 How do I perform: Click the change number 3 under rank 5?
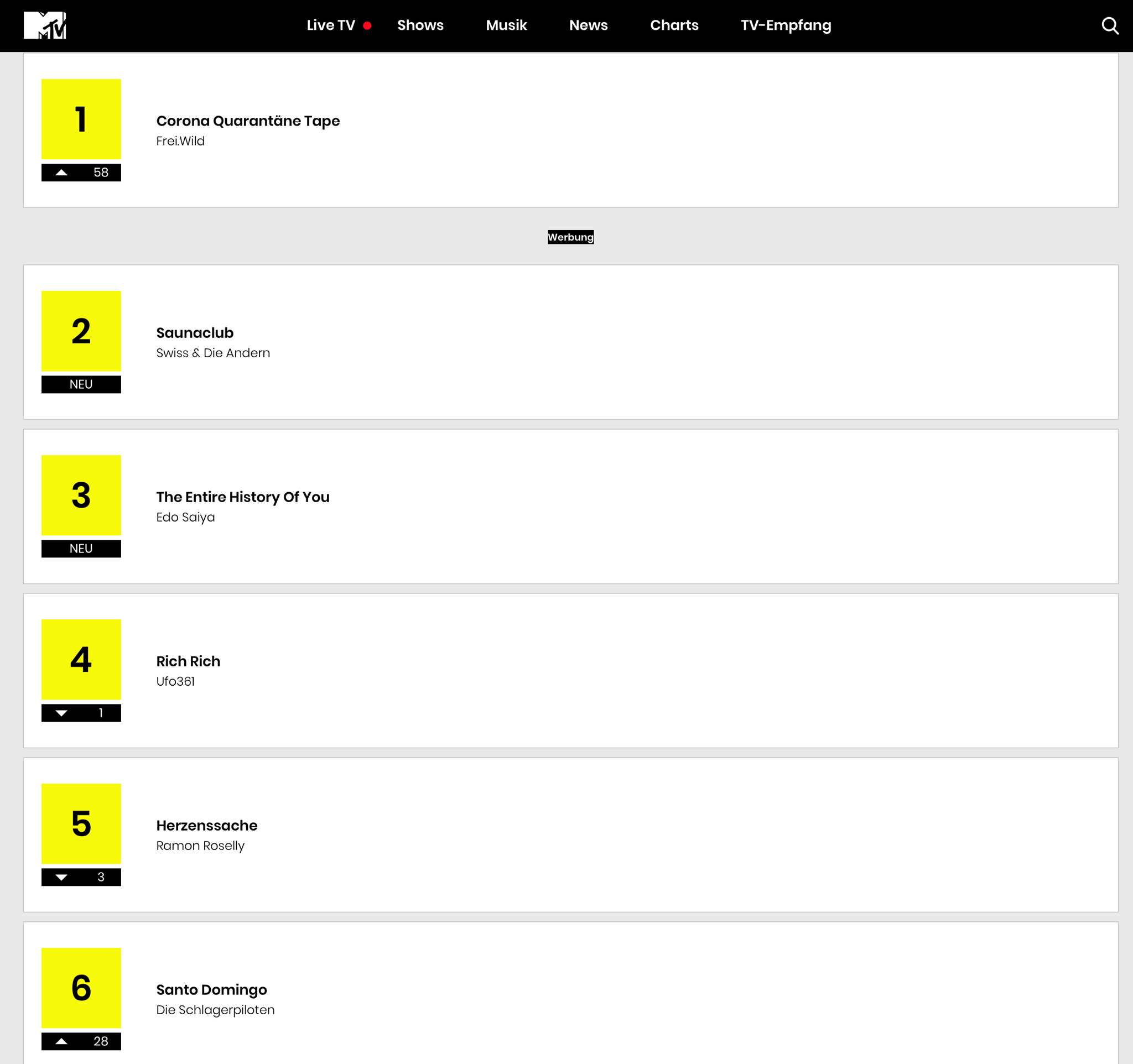[101, 877]
